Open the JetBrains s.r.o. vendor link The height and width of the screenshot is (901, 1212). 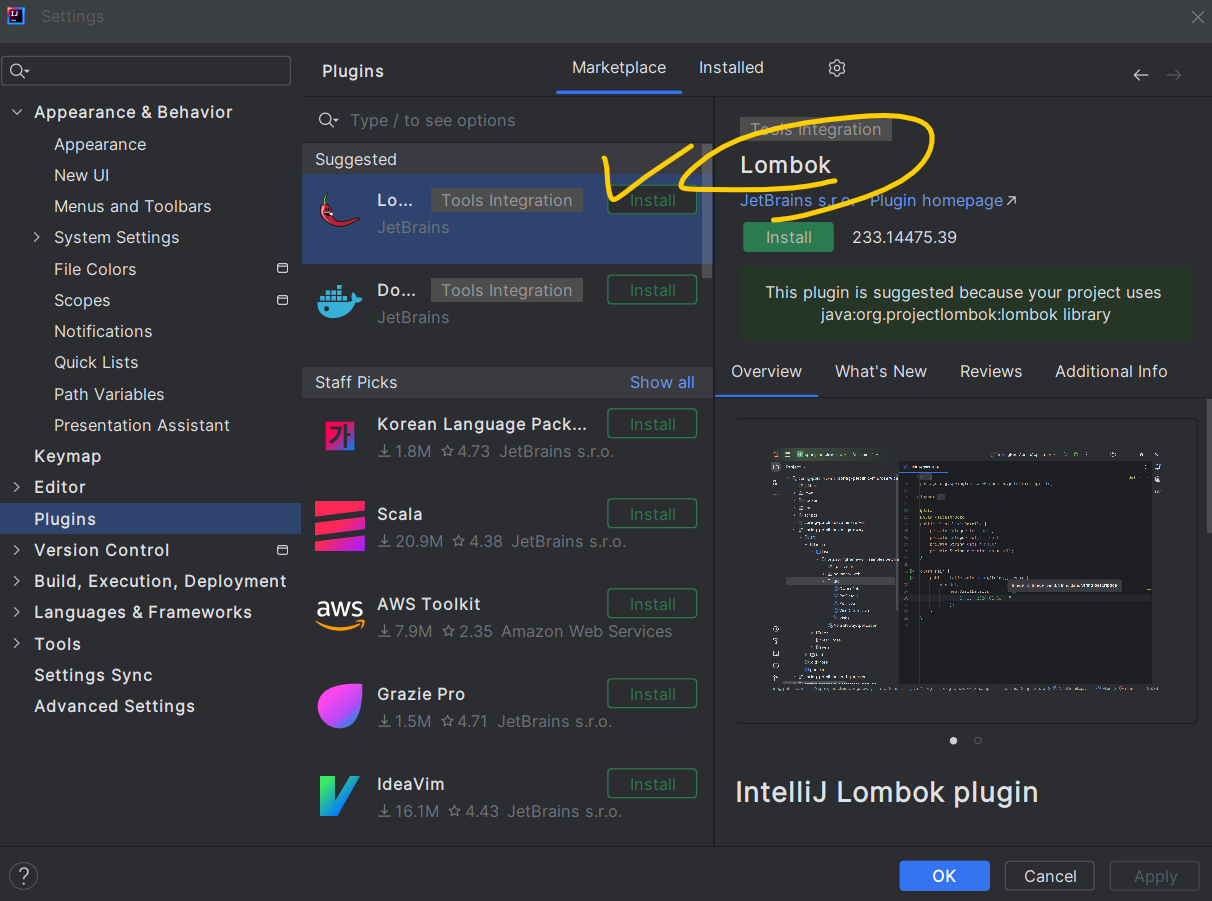[798, 200]
